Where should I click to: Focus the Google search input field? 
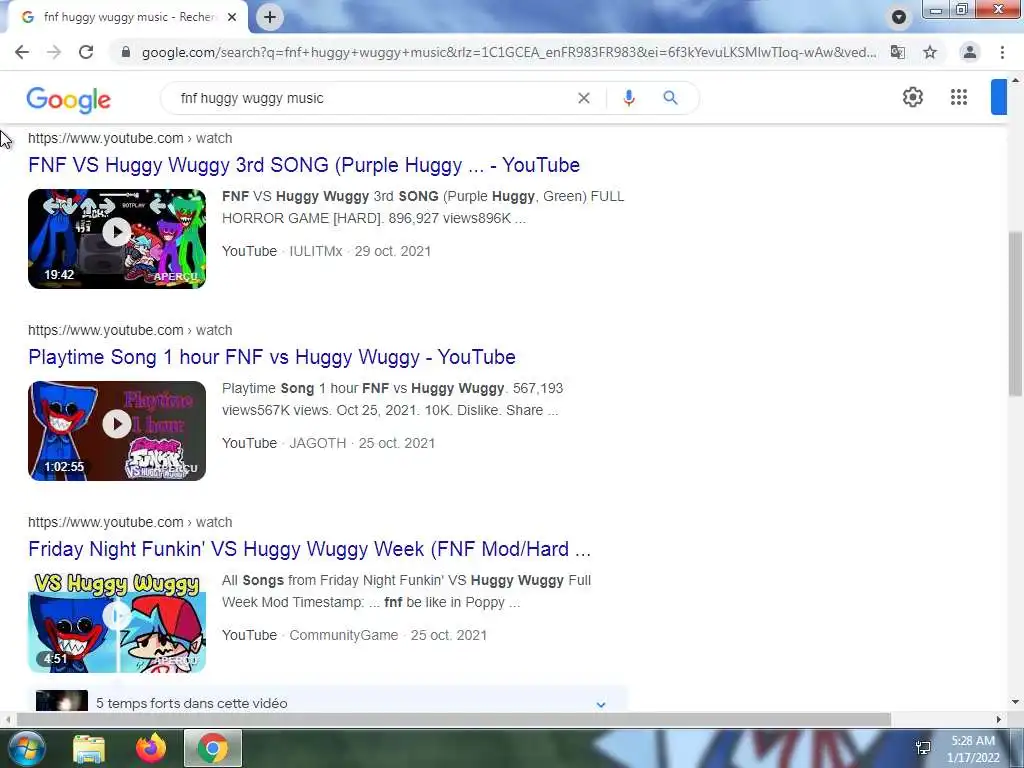click(x=372, y=98)
